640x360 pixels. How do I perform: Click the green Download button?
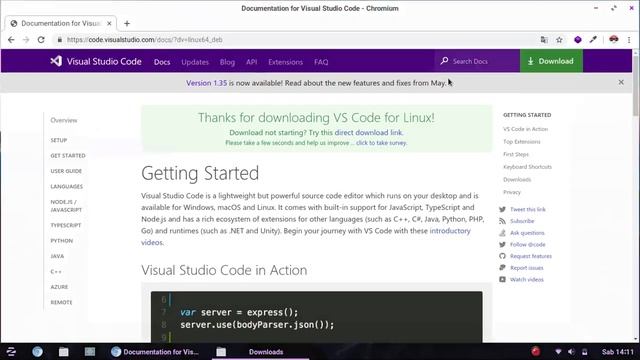[x=551, y=61]
